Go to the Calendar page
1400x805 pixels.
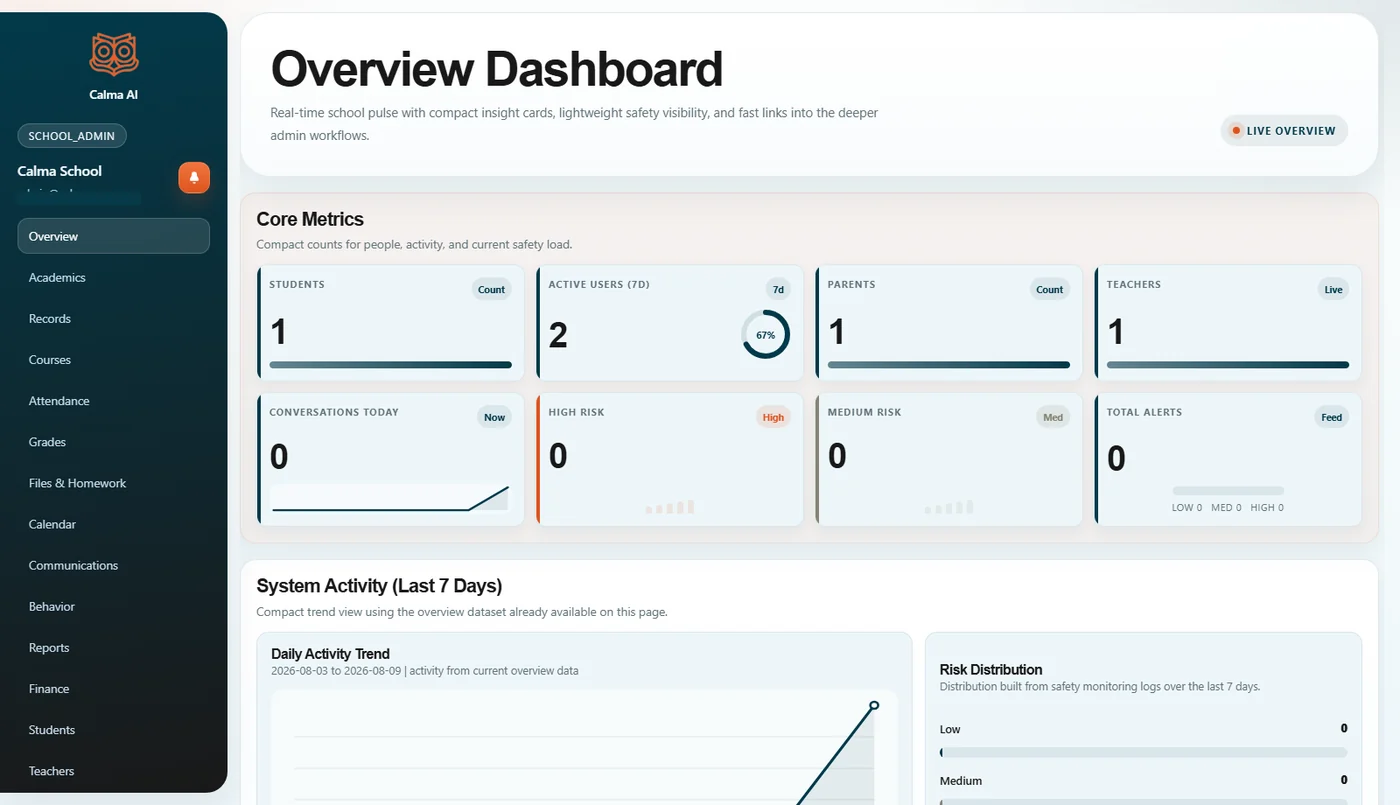pos(113,524)
